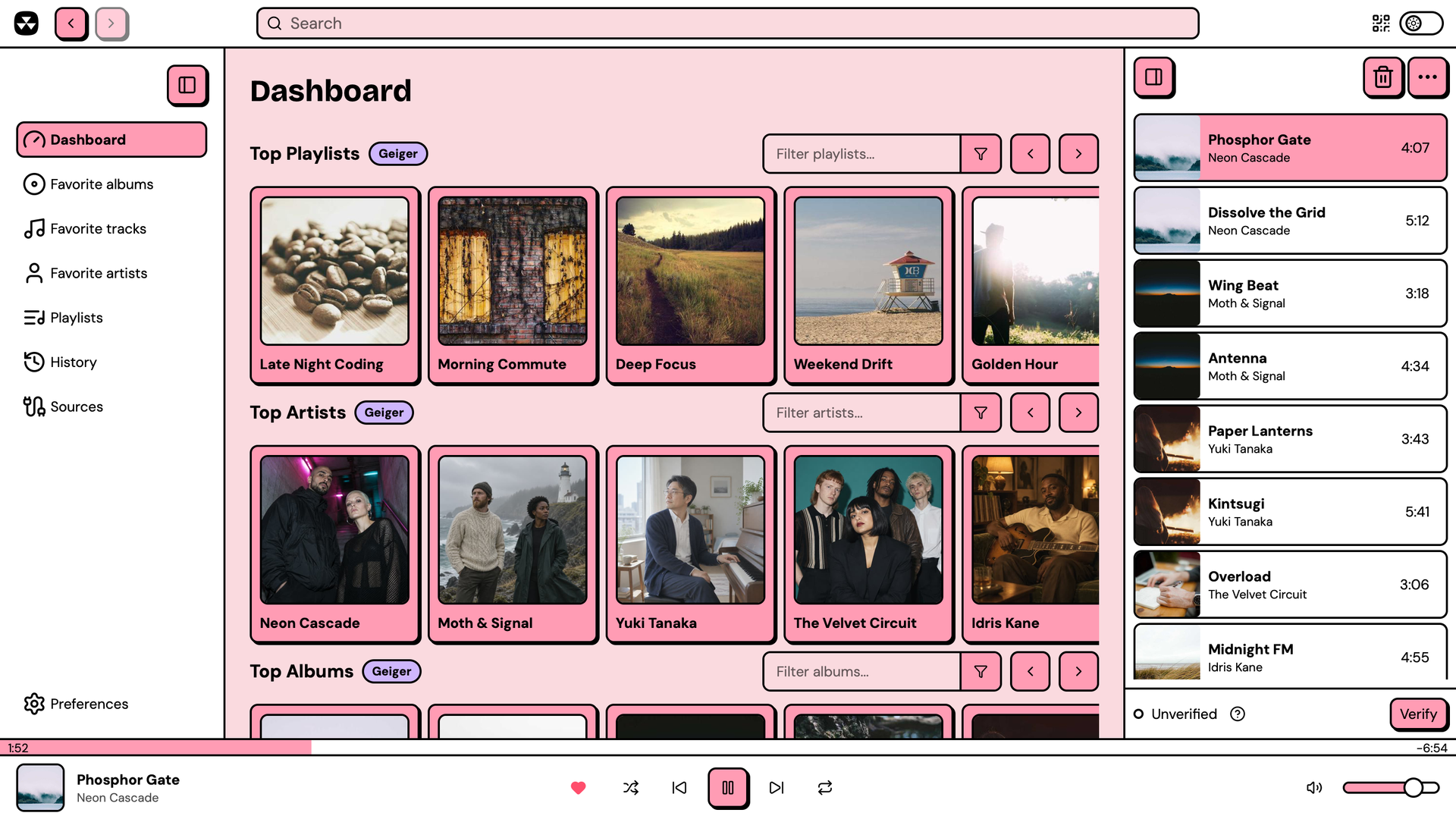1456x819 pixels.
Task: Click the albums filter funnel icon
Action: (x=981, y=672)
